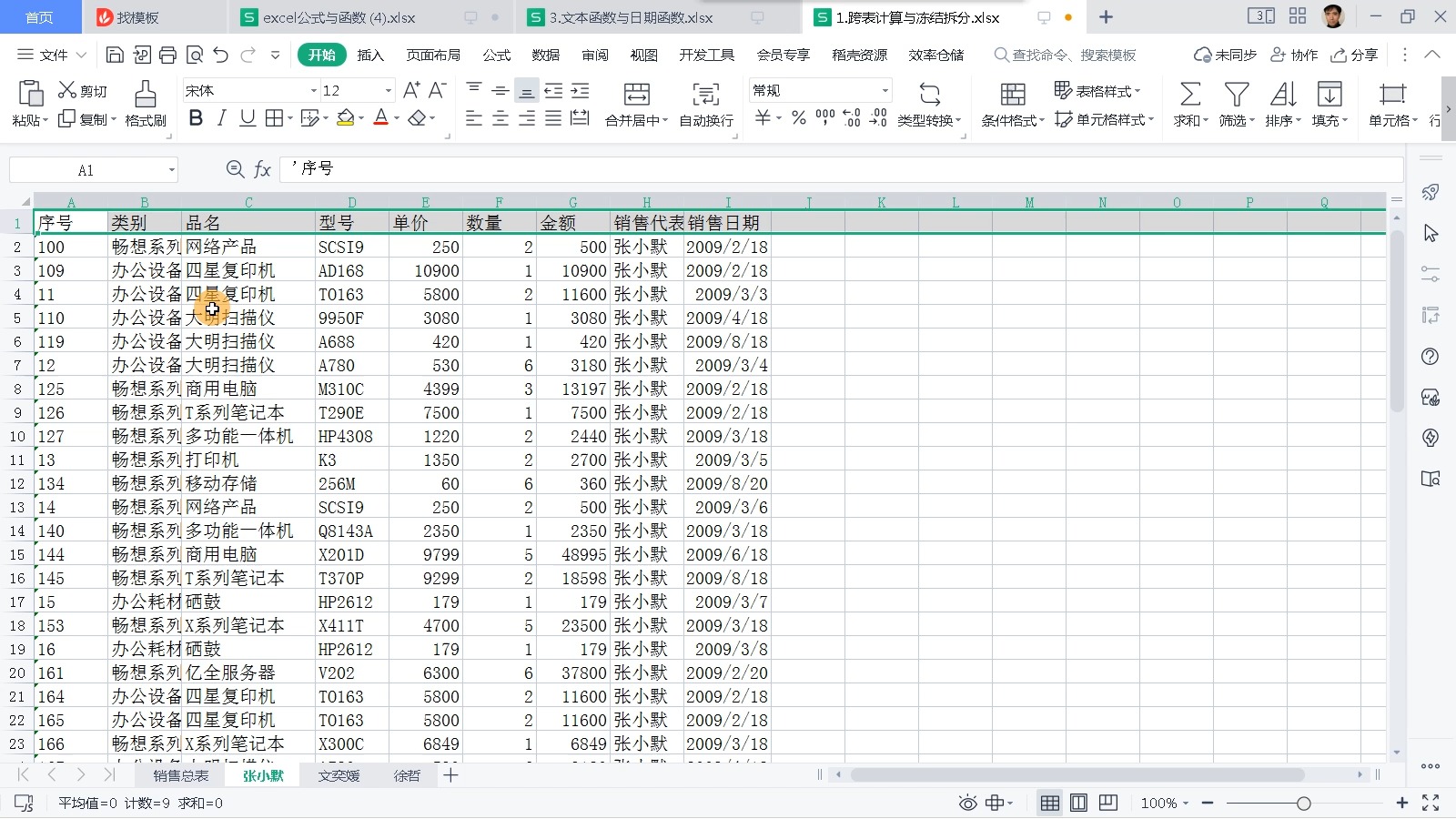Image resolution: width=1456 pixels, height=819 pixels.
Task: Decrease font size with A- icon
Action: pos(437,90)
